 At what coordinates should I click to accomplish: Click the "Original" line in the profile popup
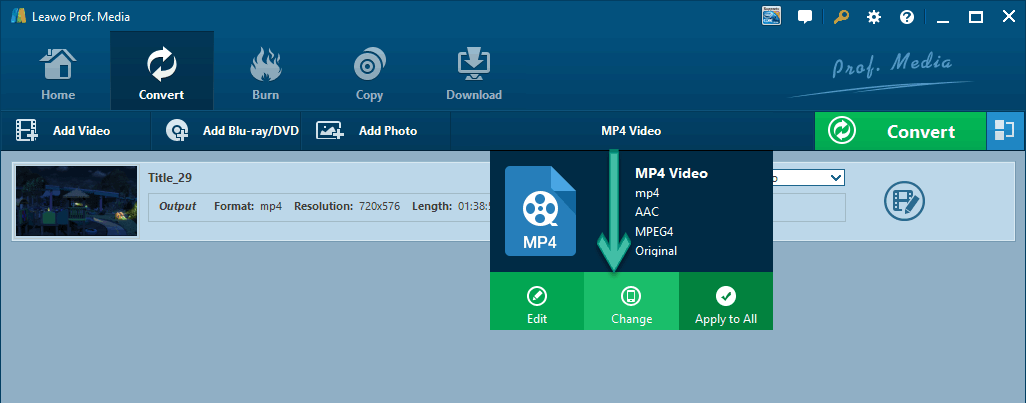tap(656, 251)
